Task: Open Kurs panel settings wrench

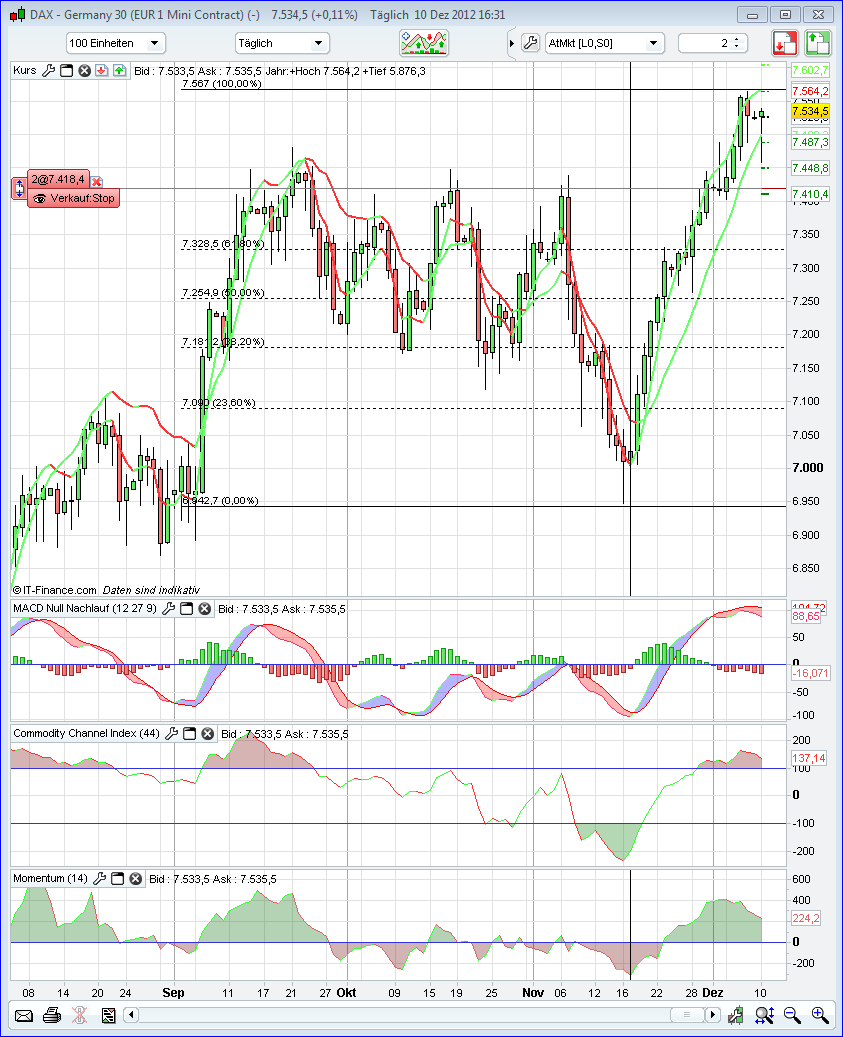Action: click(48, 71)
